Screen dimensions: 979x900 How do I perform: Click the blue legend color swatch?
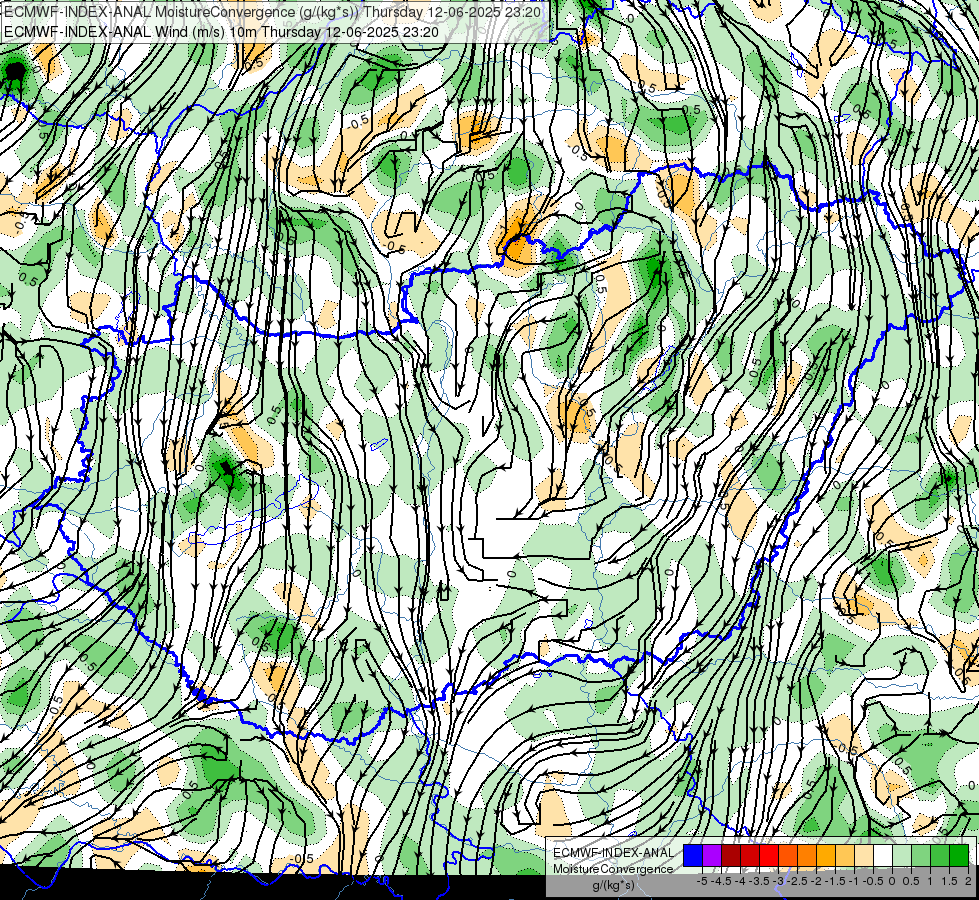(693, 855)
